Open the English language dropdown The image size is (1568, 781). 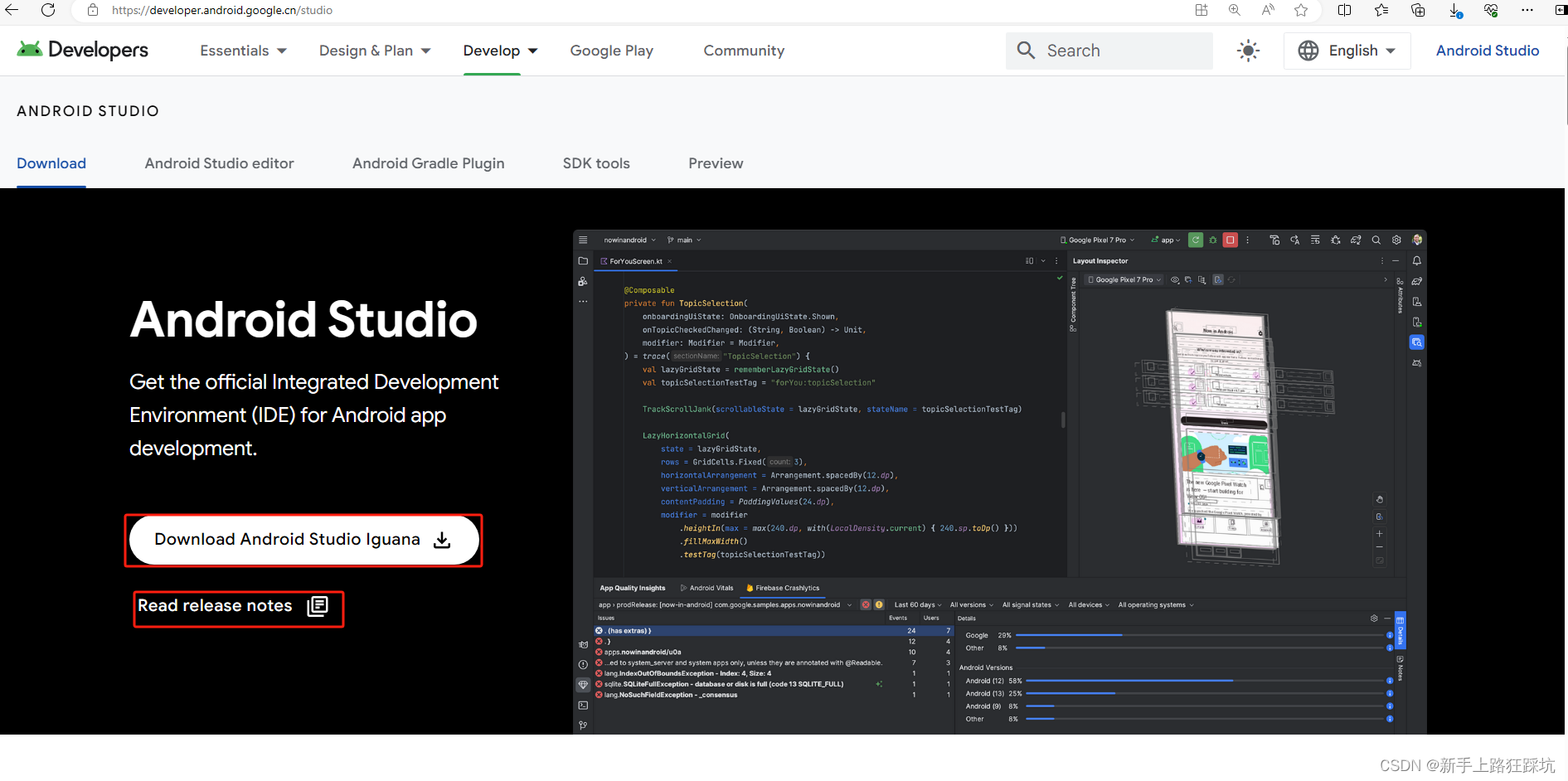pyautogui.click(x=1348, y=51)
